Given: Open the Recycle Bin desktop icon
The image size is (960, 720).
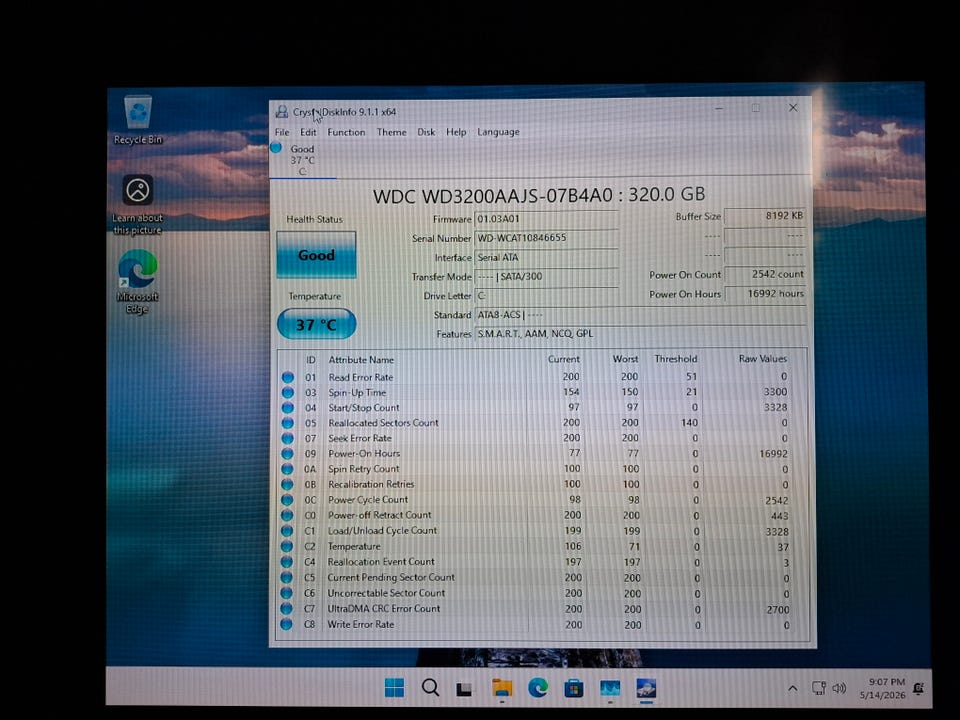Looking at the screenshot, I should click(x=138, y=119).
